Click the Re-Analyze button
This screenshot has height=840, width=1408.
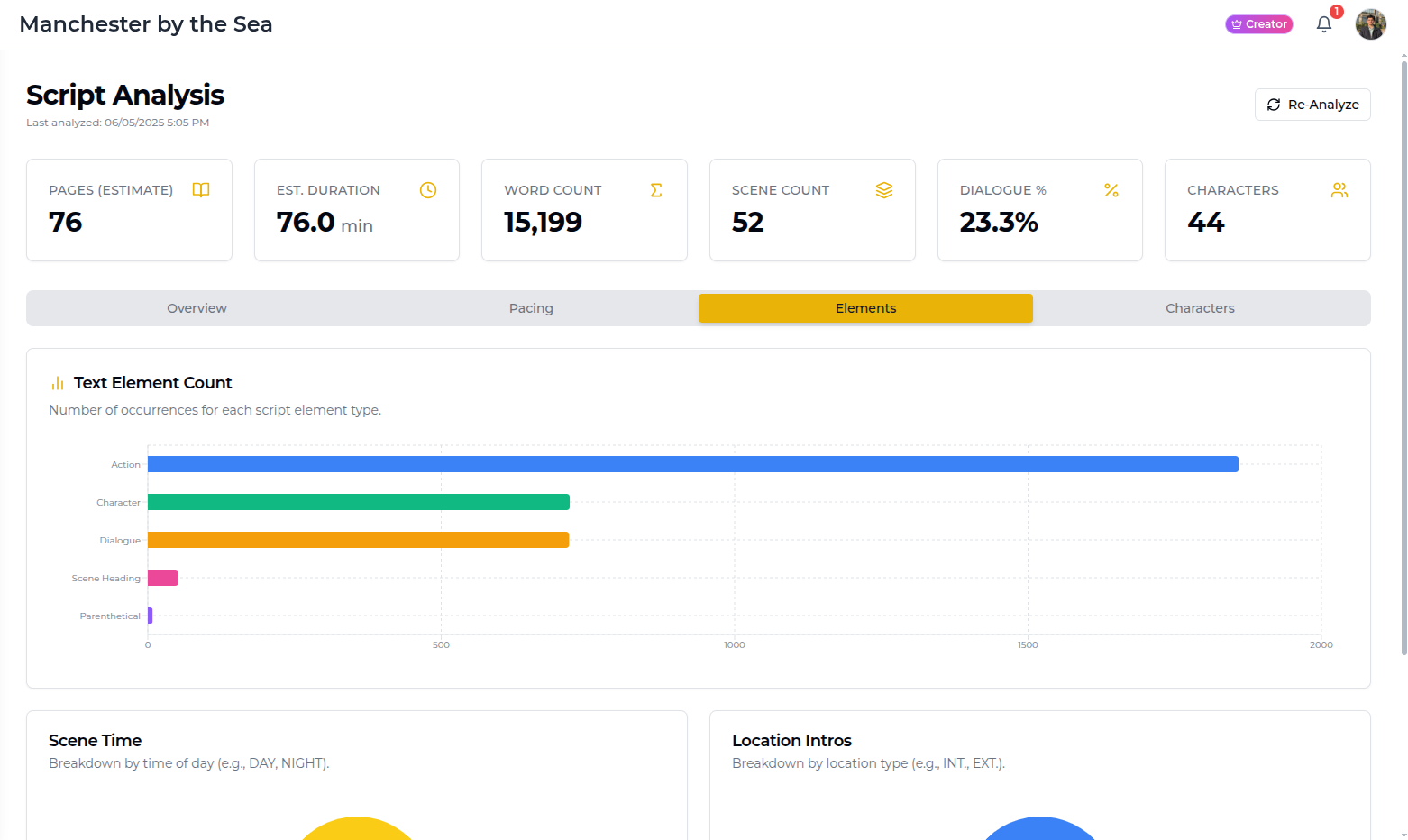[1312, 105]
